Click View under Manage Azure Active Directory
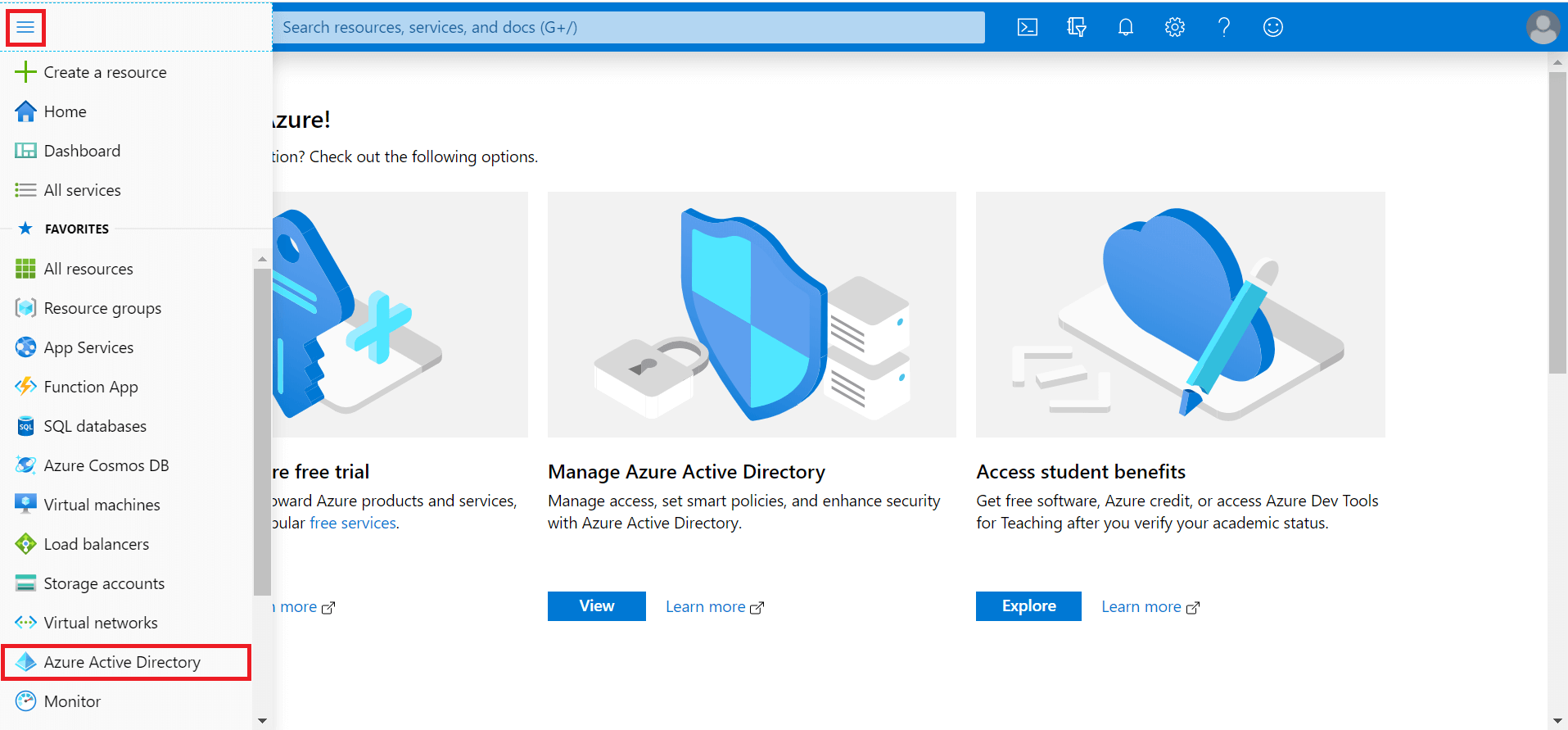 (597, 606)
